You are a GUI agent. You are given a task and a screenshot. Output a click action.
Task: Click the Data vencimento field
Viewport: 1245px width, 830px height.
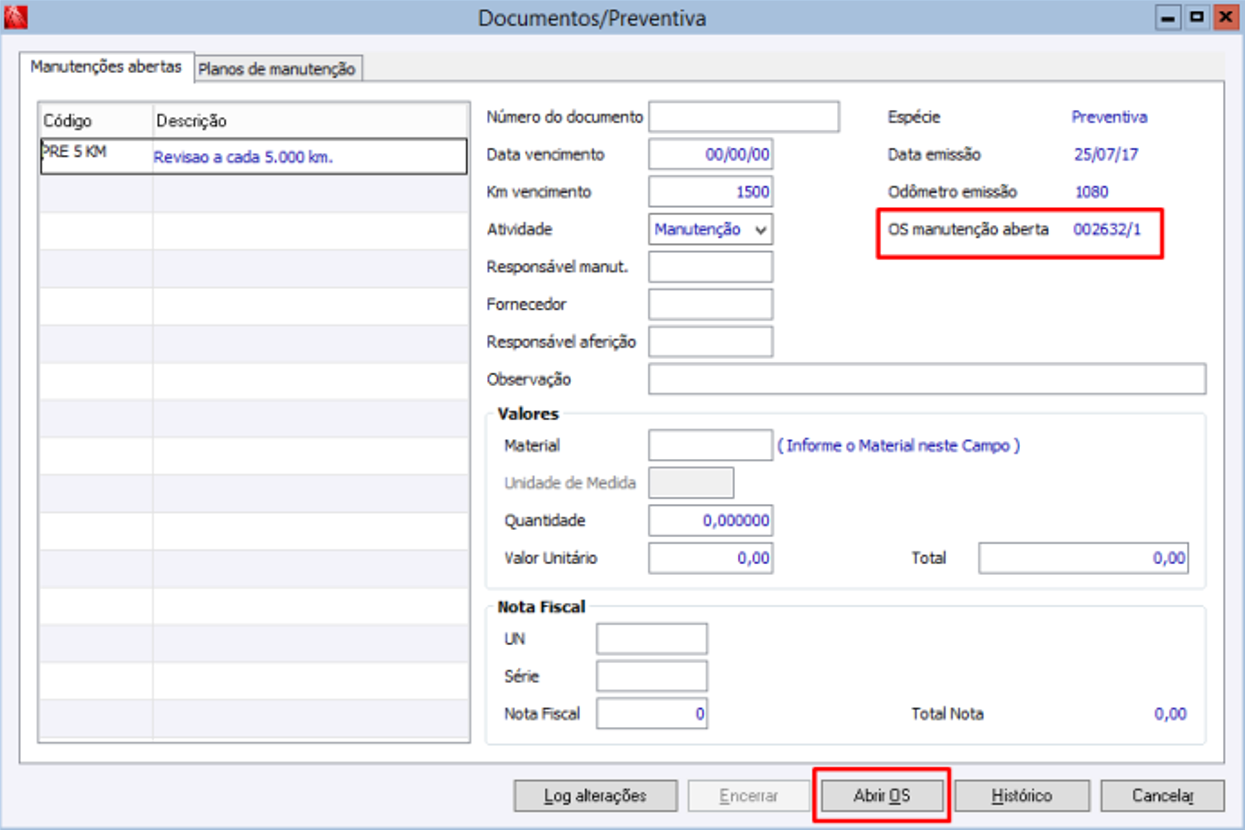point(711,155)
